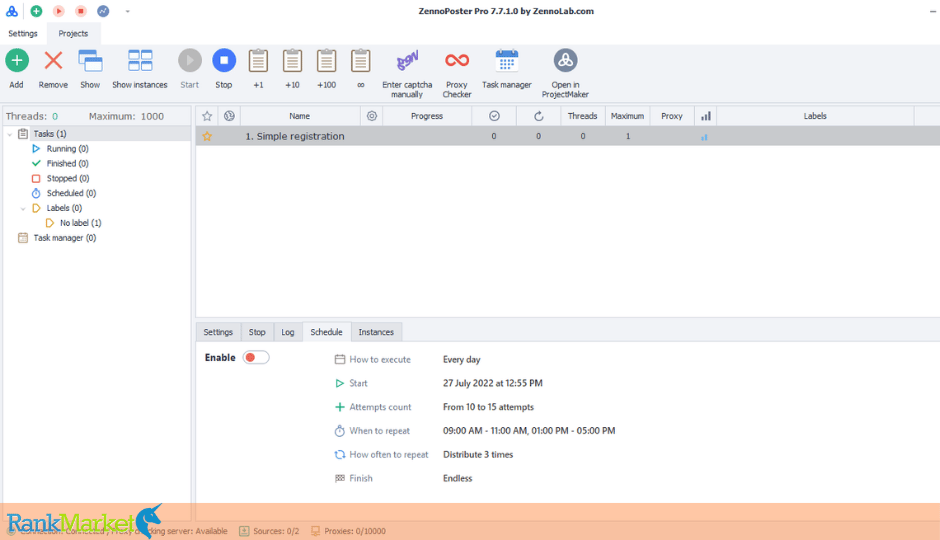Viewport: 940px width, 540px height.
Task: Open the lower Settings tab
Action: 218,332
